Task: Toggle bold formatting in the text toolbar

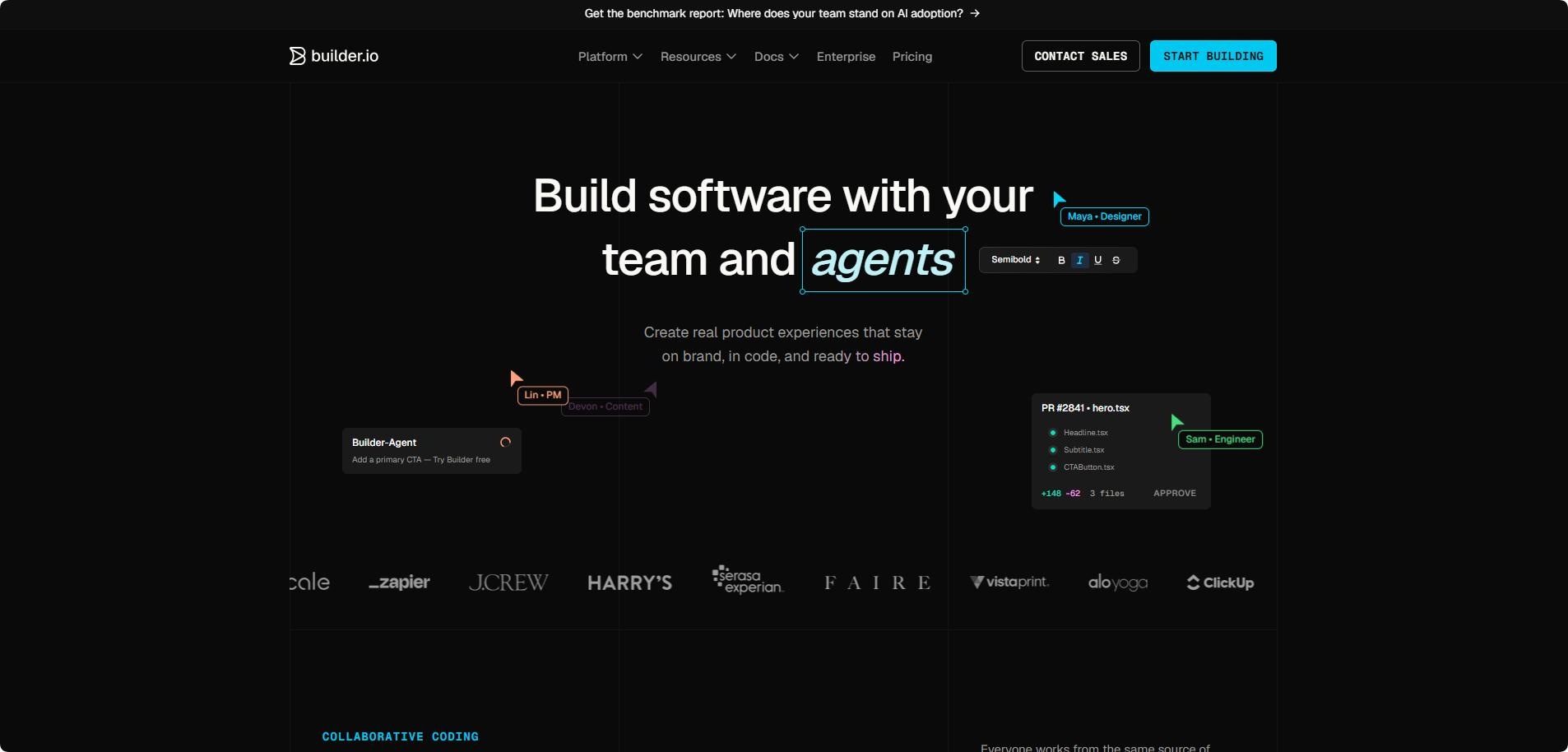Action: pos(1061,260)
